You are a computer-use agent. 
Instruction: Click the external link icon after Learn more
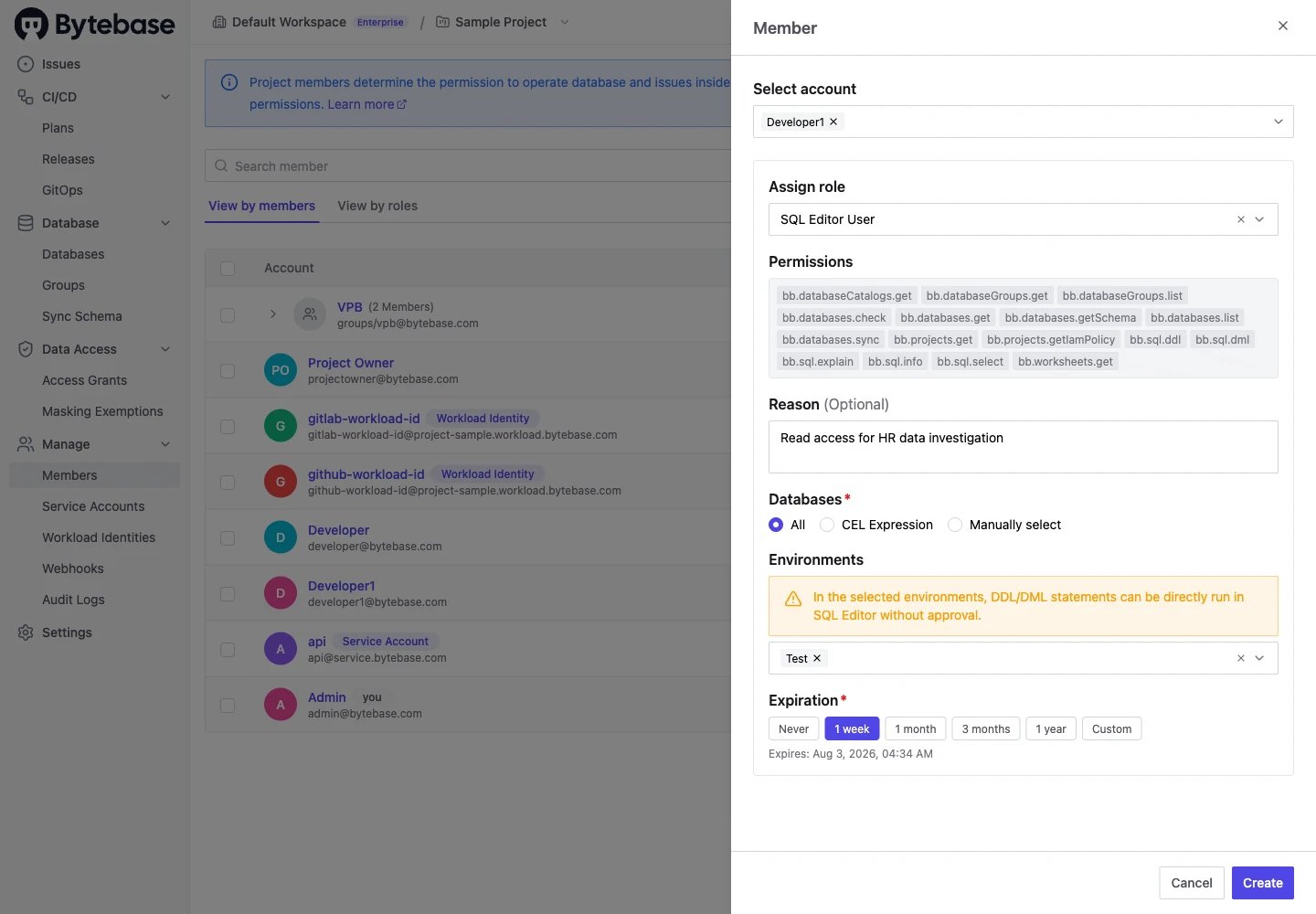pyautogui.click(x=401, y=104)
